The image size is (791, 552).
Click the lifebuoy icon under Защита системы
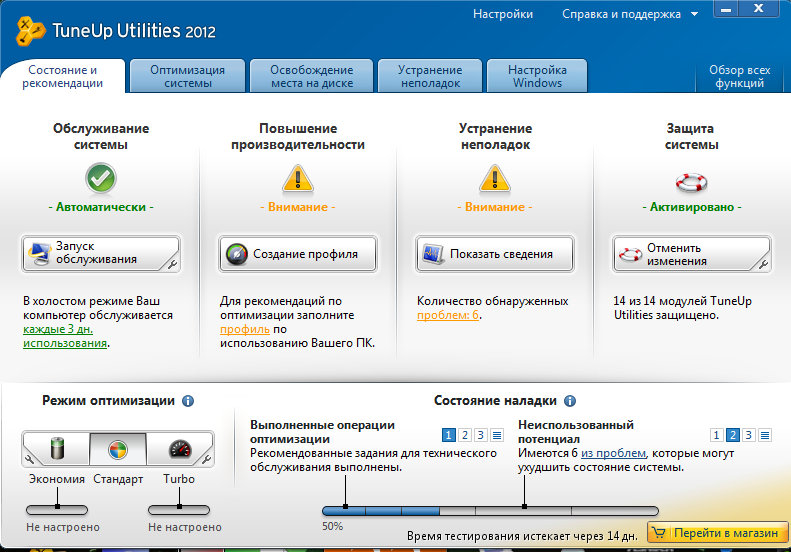pos(691,182)
